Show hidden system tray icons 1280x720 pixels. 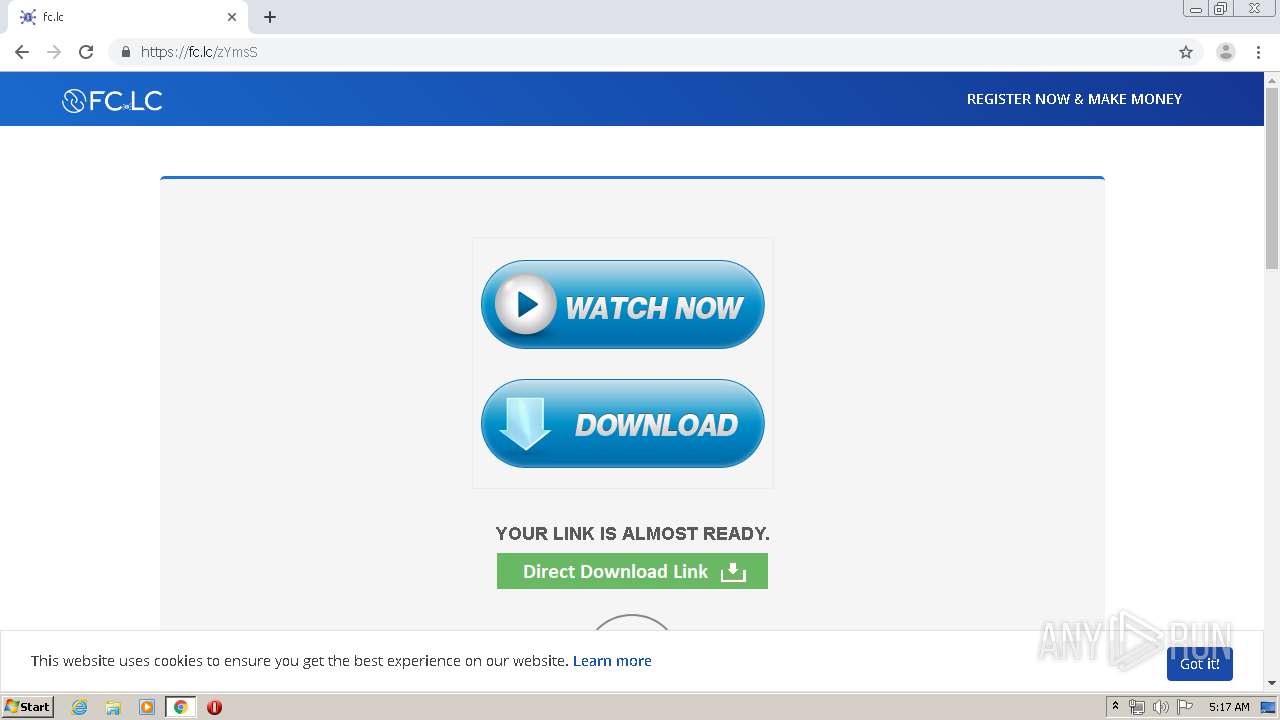[x=1115, y=707]
